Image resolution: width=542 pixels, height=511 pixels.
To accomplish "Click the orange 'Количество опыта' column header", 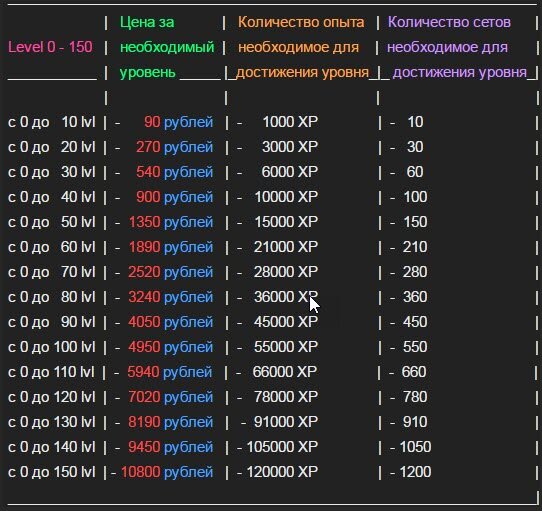I will pos(301,22).
